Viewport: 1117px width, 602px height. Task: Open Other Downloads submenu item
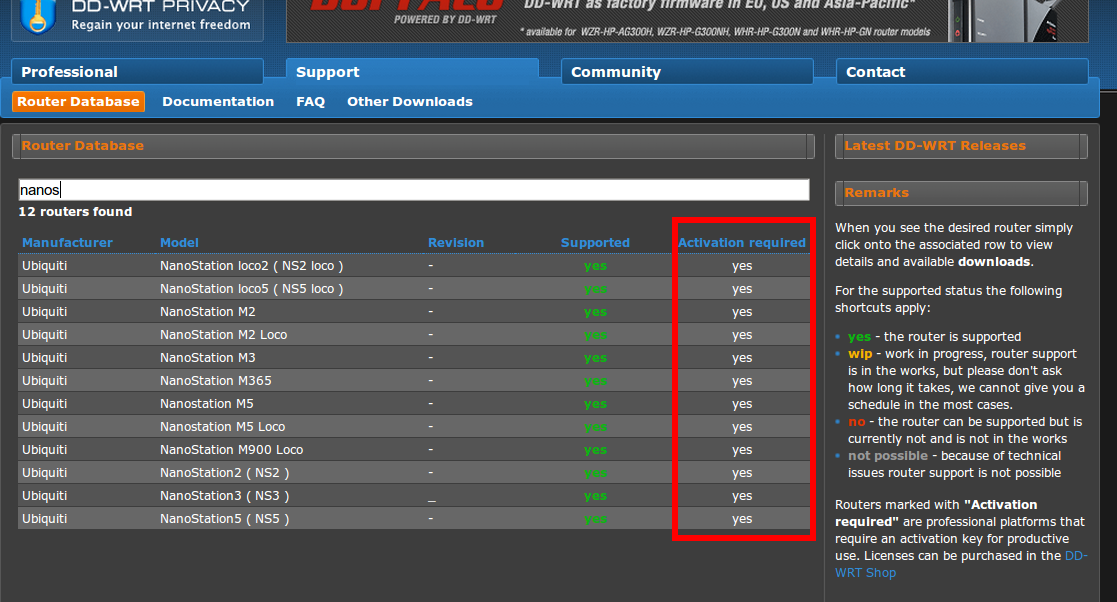tap(410, 102)
